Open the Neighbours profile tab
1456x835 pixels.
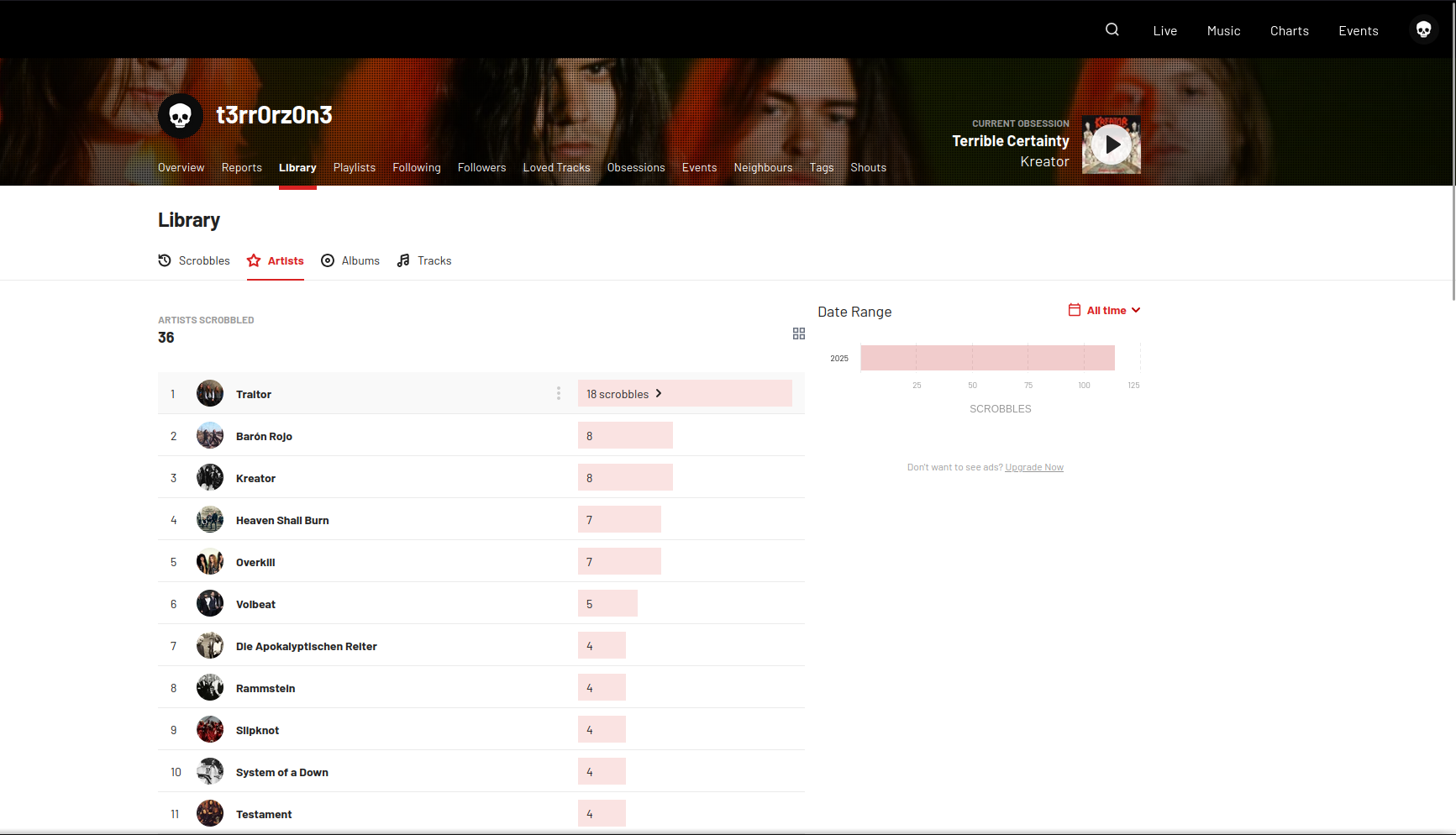click(763, 167)
